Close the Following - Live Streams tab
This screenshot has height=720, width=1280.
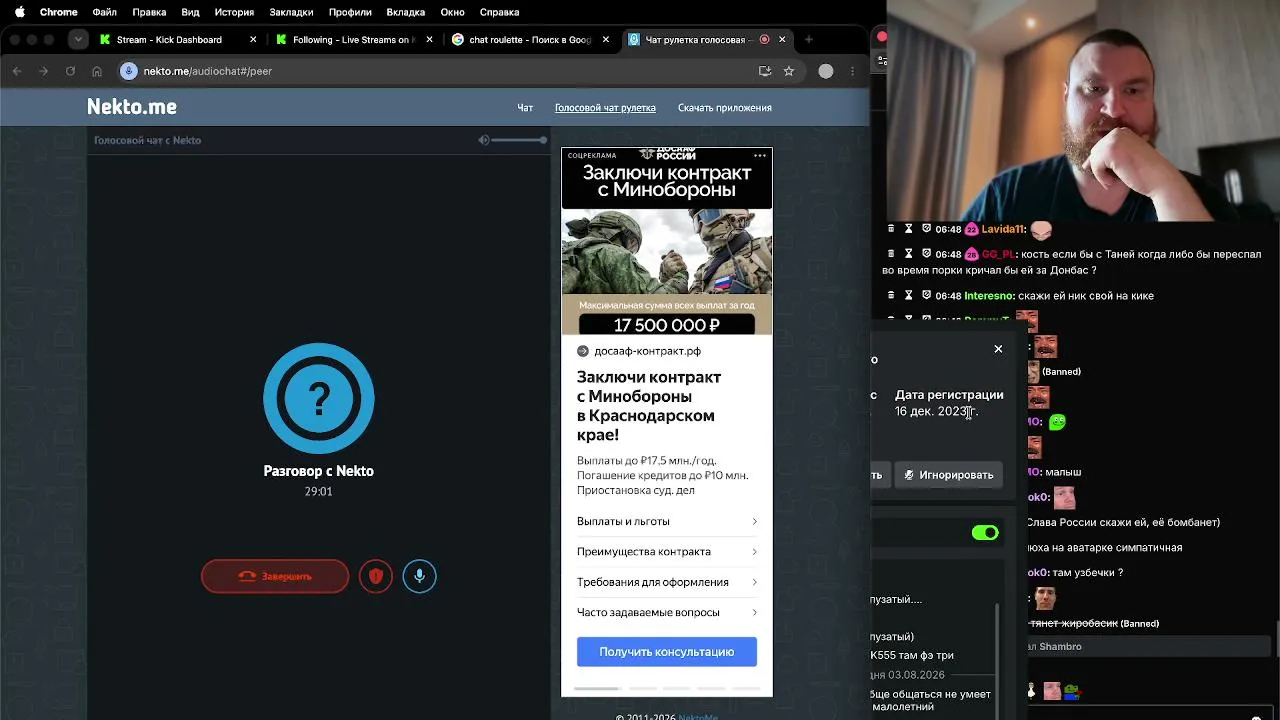coord(430,40)
